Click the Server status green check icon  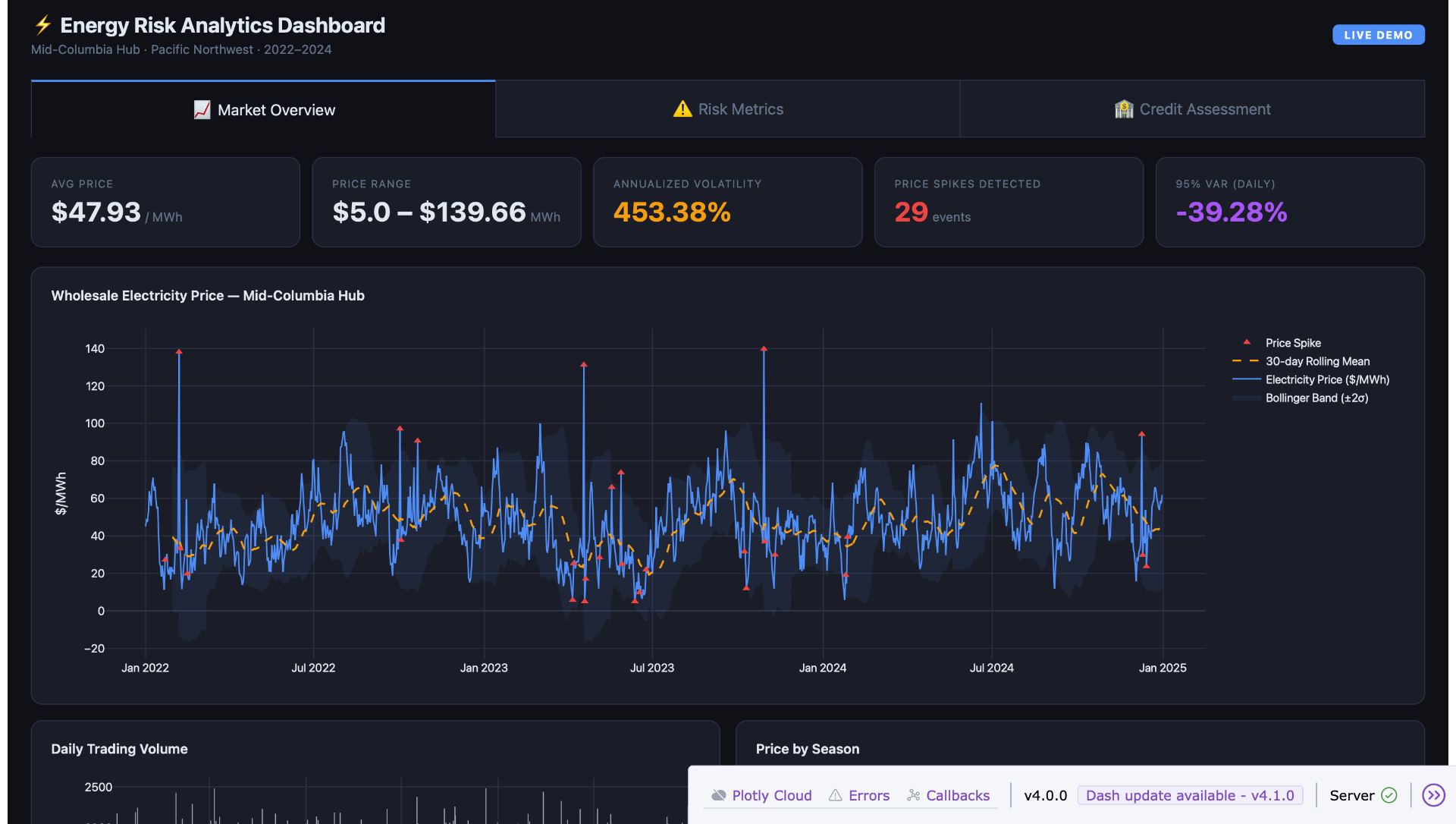1389,795
